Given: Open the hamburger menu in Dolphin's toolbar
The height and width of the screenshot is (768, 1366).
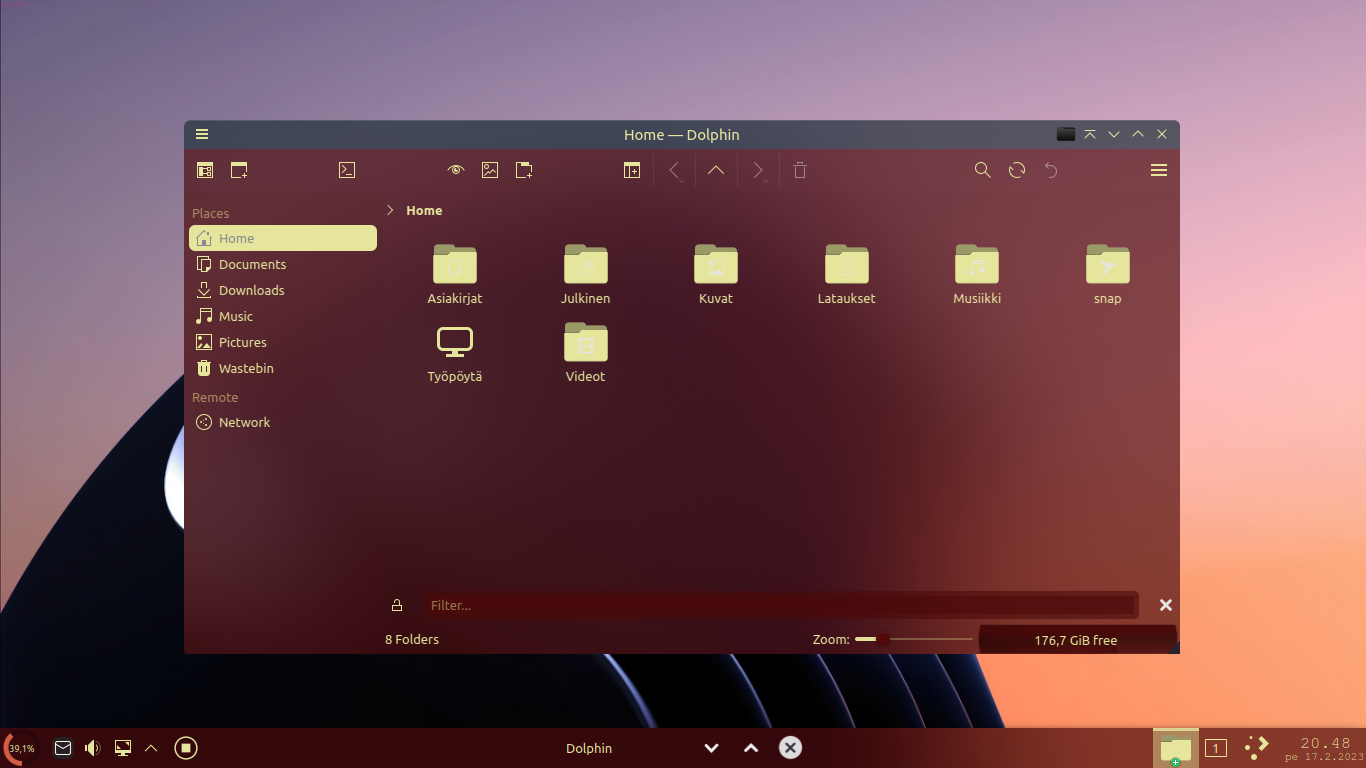Looking at the screenshot, I should point(1159,170).
